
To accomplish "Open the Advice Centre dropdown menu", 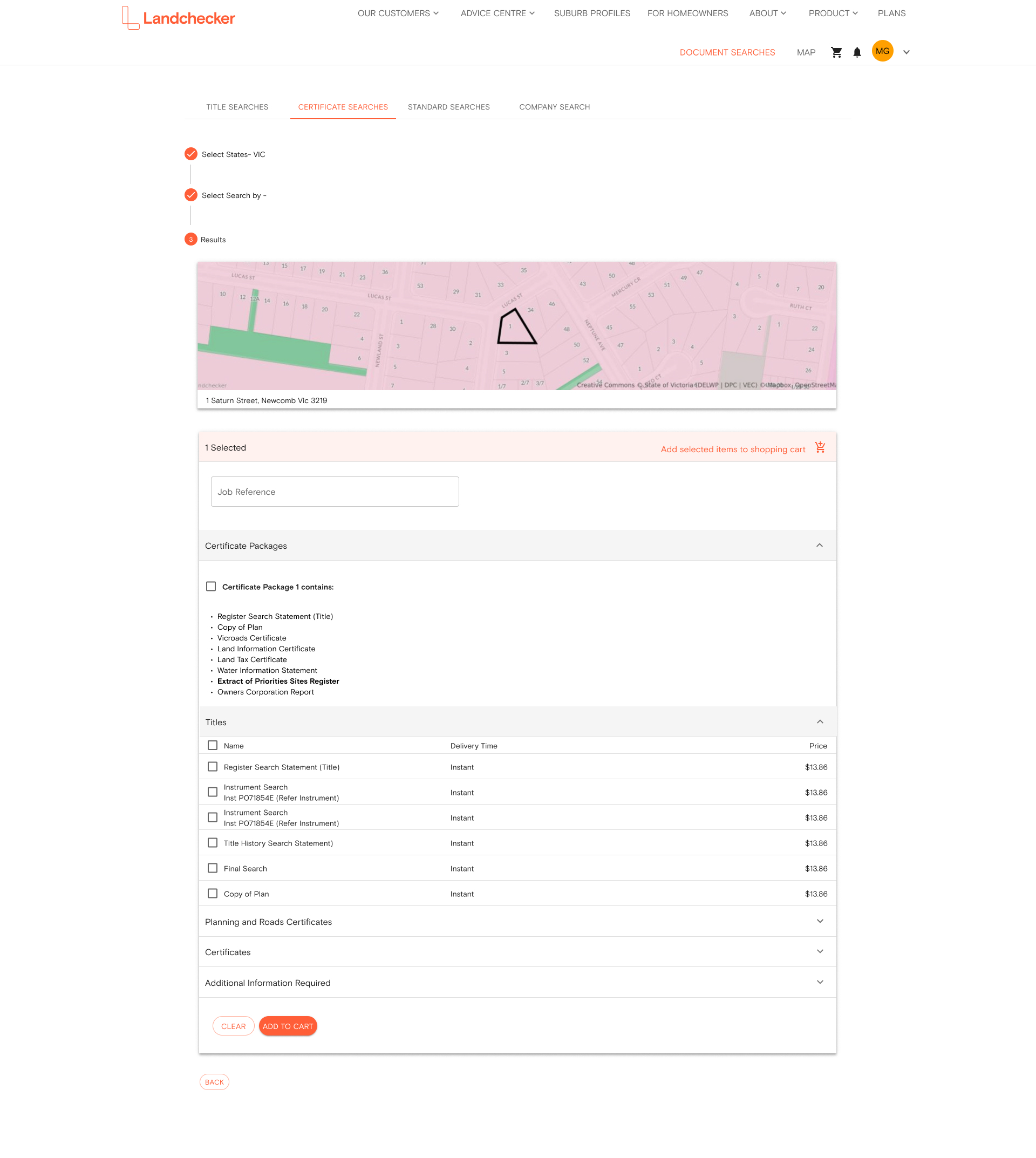I will point(497,13).
